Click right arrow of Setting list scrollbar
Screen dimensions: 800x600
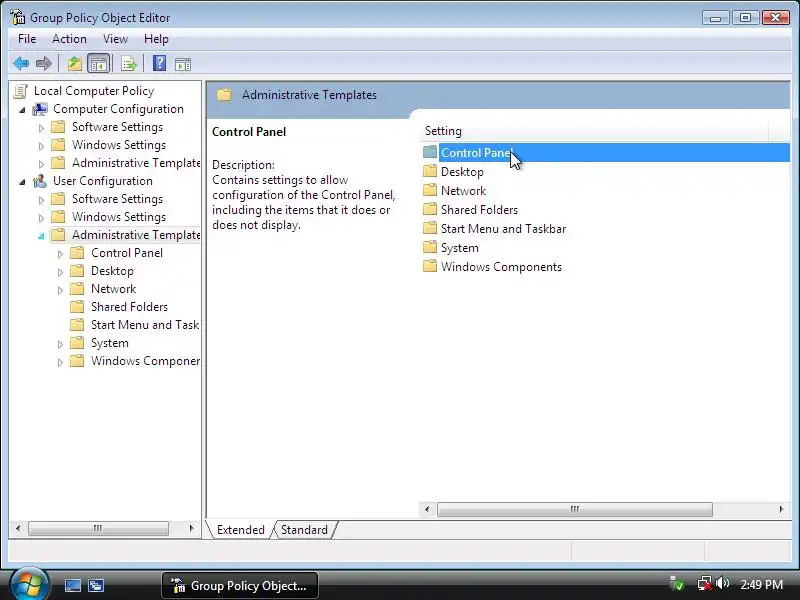781,509
